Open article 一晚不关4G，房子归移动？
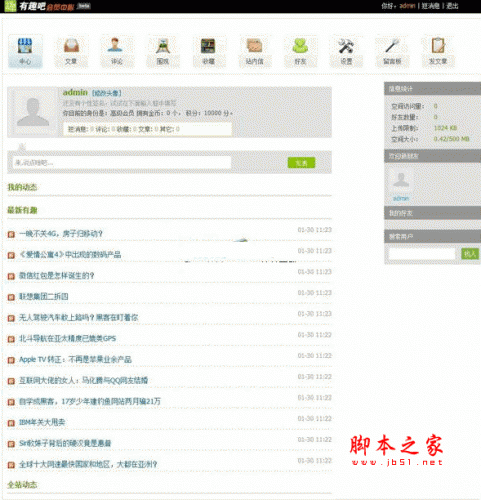481x500 pixels. click(61, 234)
